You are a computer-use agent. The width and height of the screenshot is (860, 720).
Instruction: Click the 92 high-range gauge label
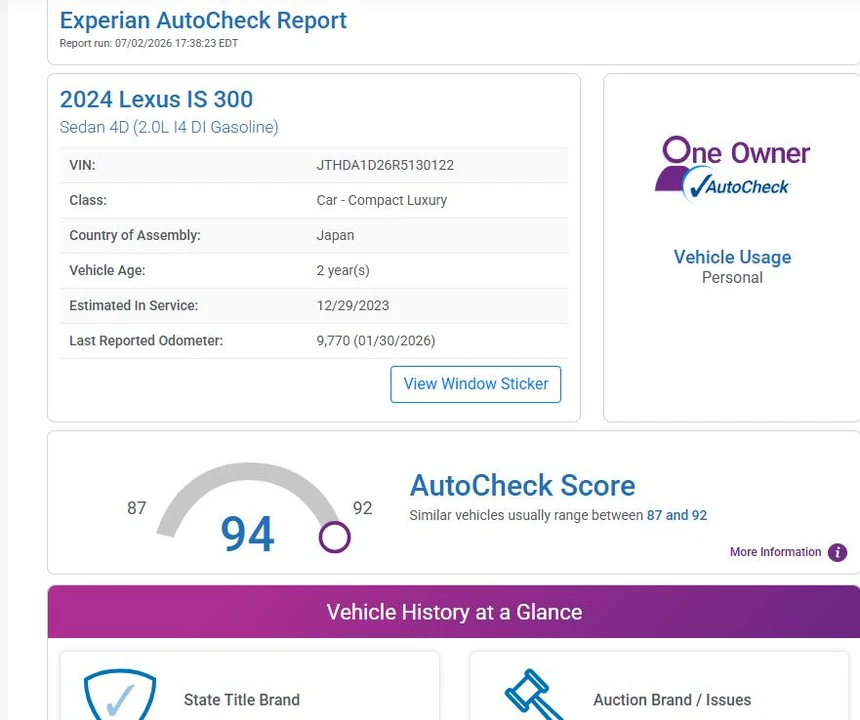tap(363, 508)
